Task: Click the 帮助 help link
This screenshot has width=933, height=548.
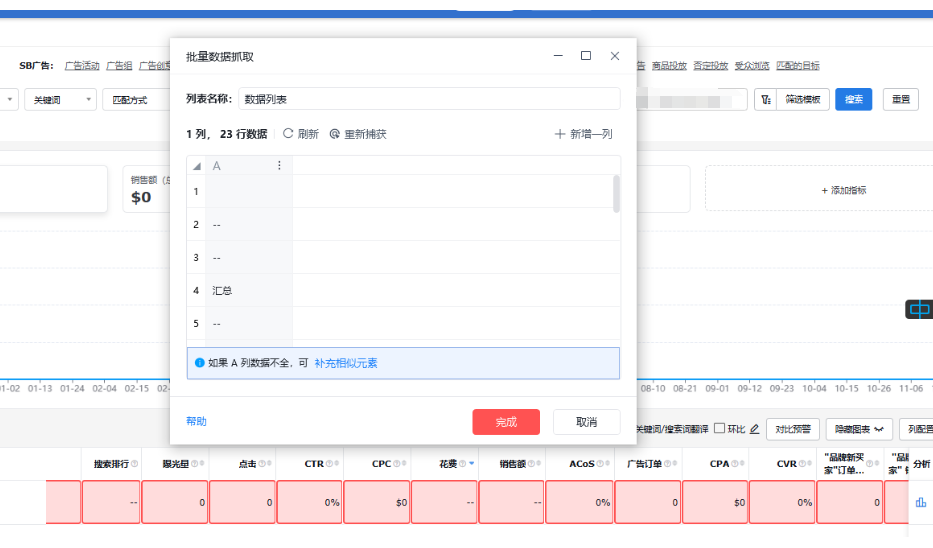Action: [196, 421]
